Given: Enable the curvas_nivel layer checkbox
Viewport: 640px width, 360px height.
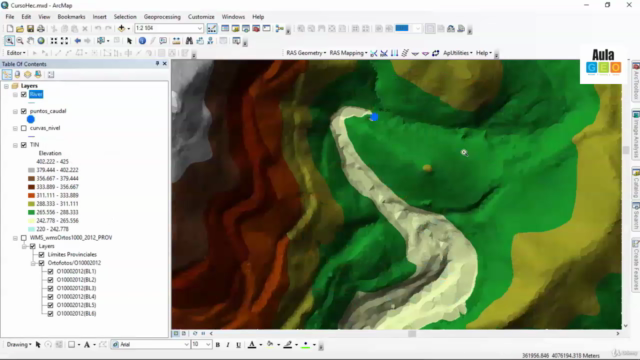Looking at the screenshot, I should (24, 128).
